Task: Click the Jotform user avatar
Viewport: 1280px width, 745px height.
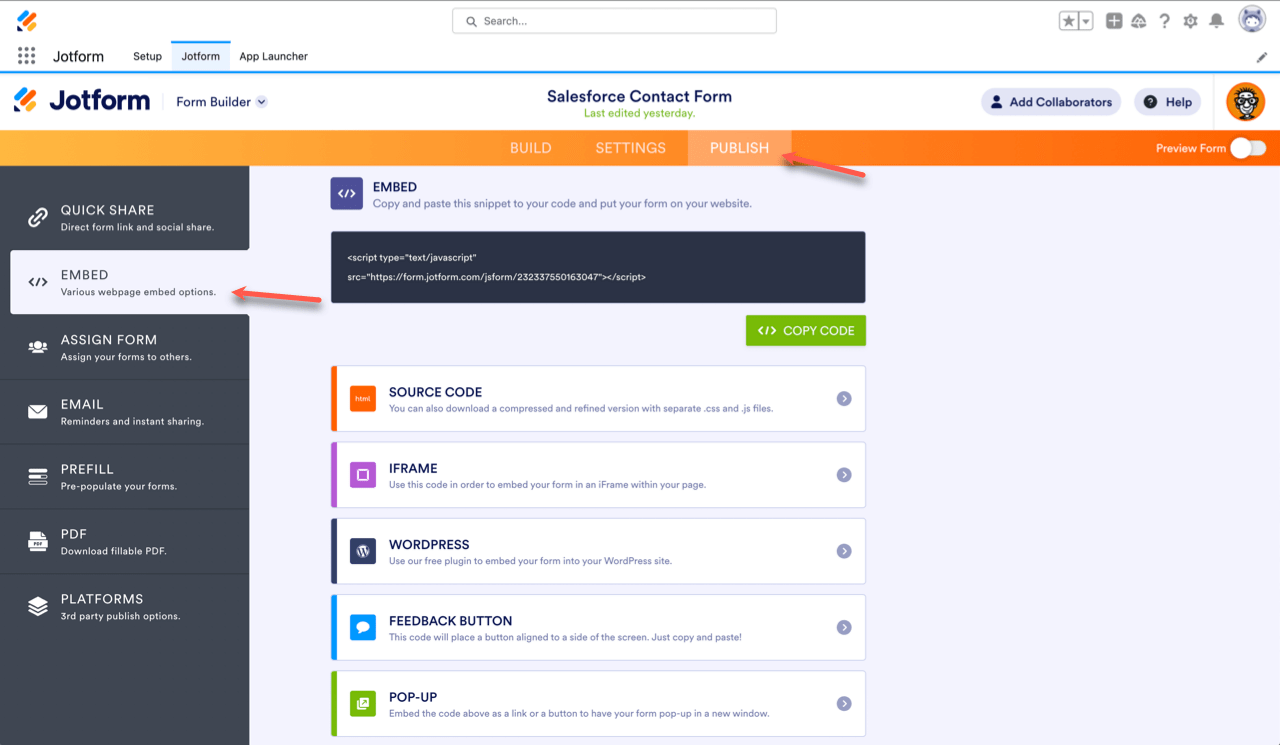Action: [1245, 101]
